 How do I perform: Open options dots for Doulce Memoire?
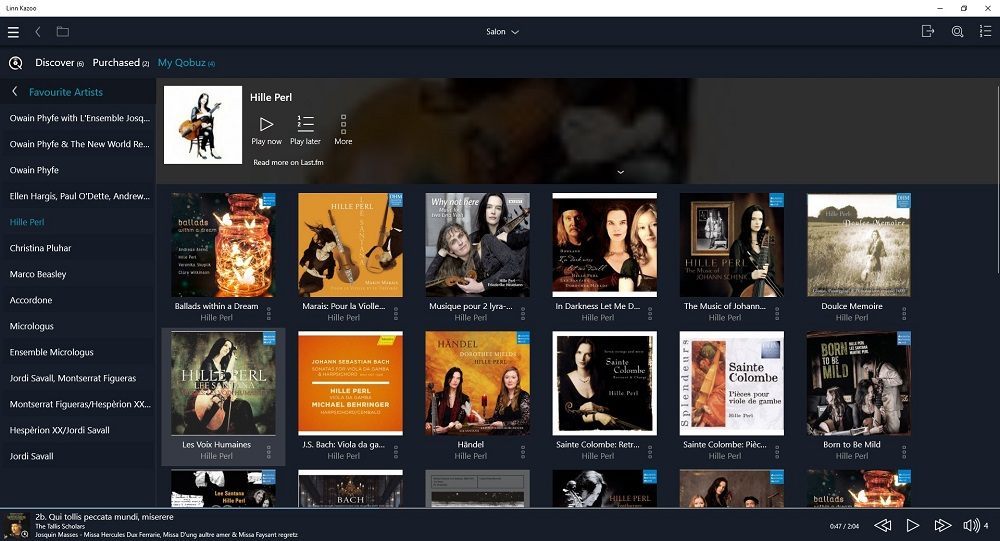tap(904, 313)
